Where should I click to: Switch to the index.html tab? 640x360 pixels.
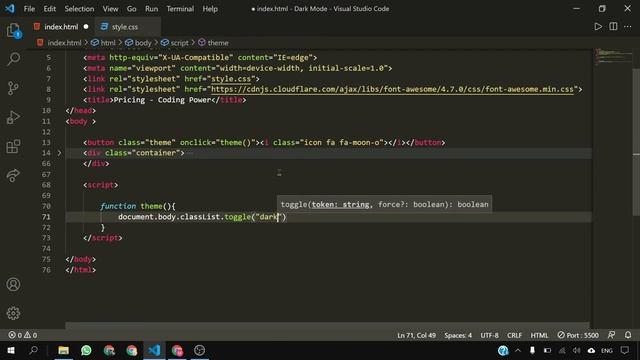pyautogui.click(x=61, y=27)
